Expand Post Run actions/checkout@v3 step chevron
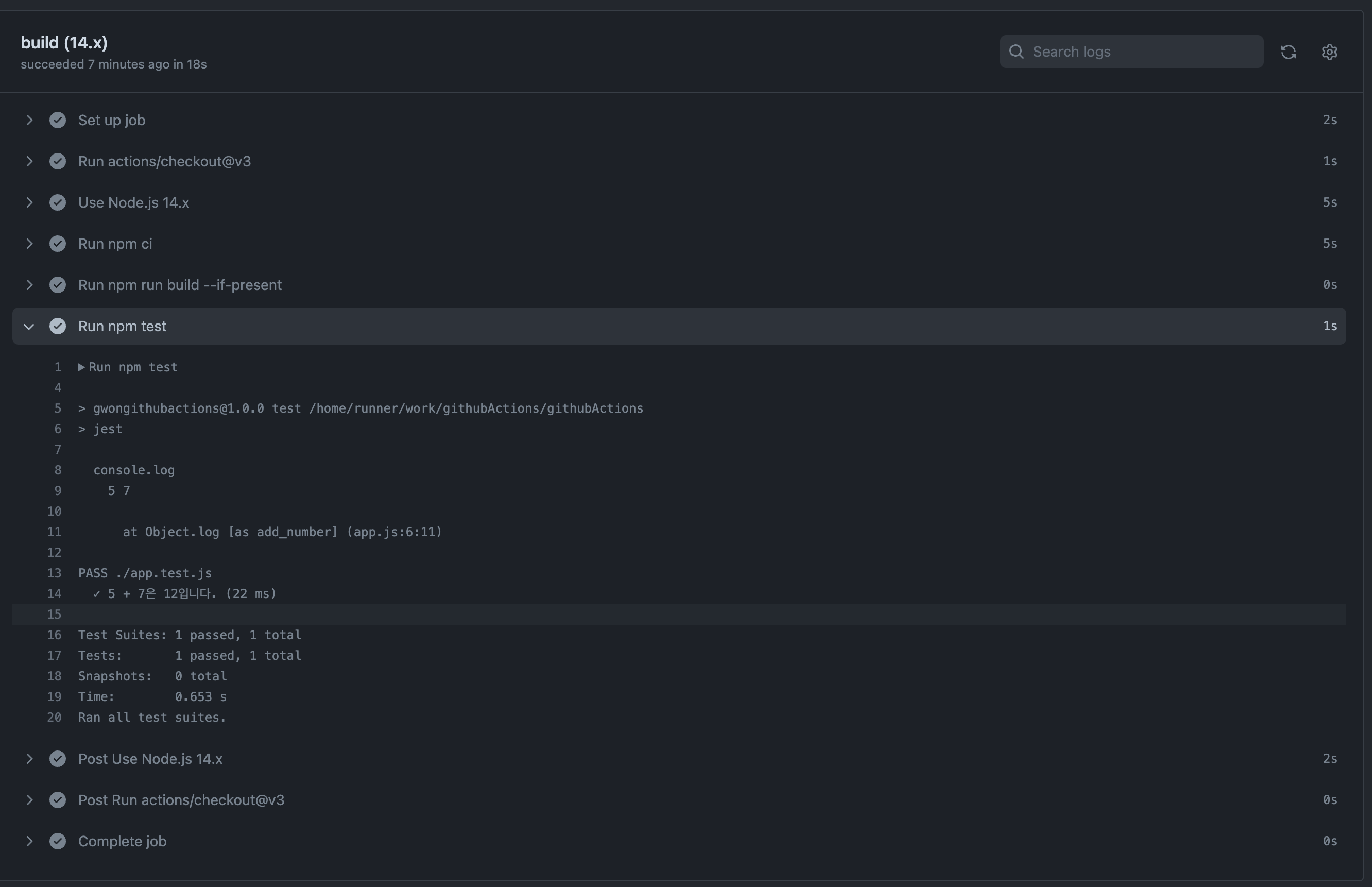Screen dimensions: 1372x887 (x=29, y=800)
